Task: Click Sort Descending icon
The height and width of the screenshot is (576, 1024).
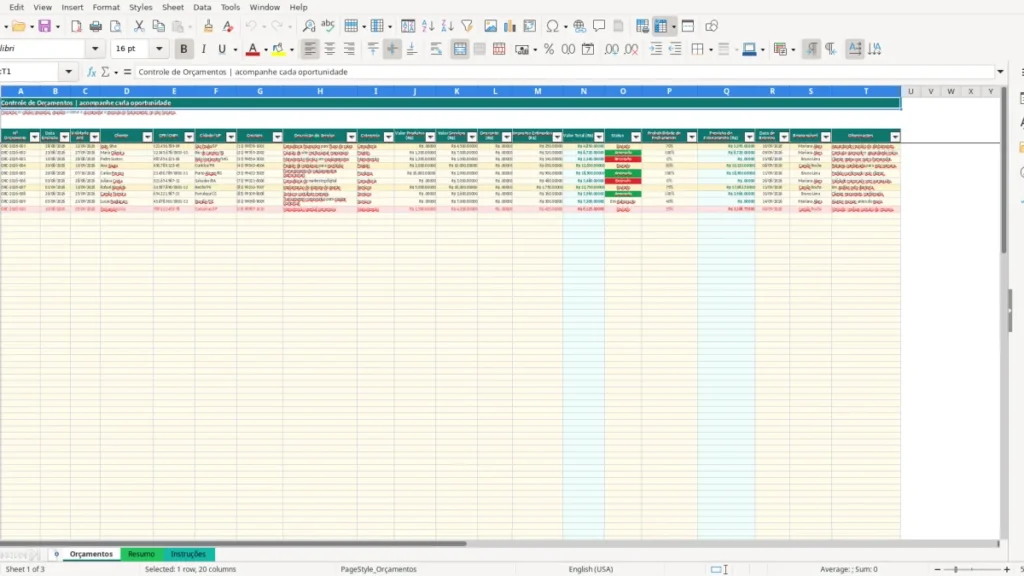Action: click(447, 26)
